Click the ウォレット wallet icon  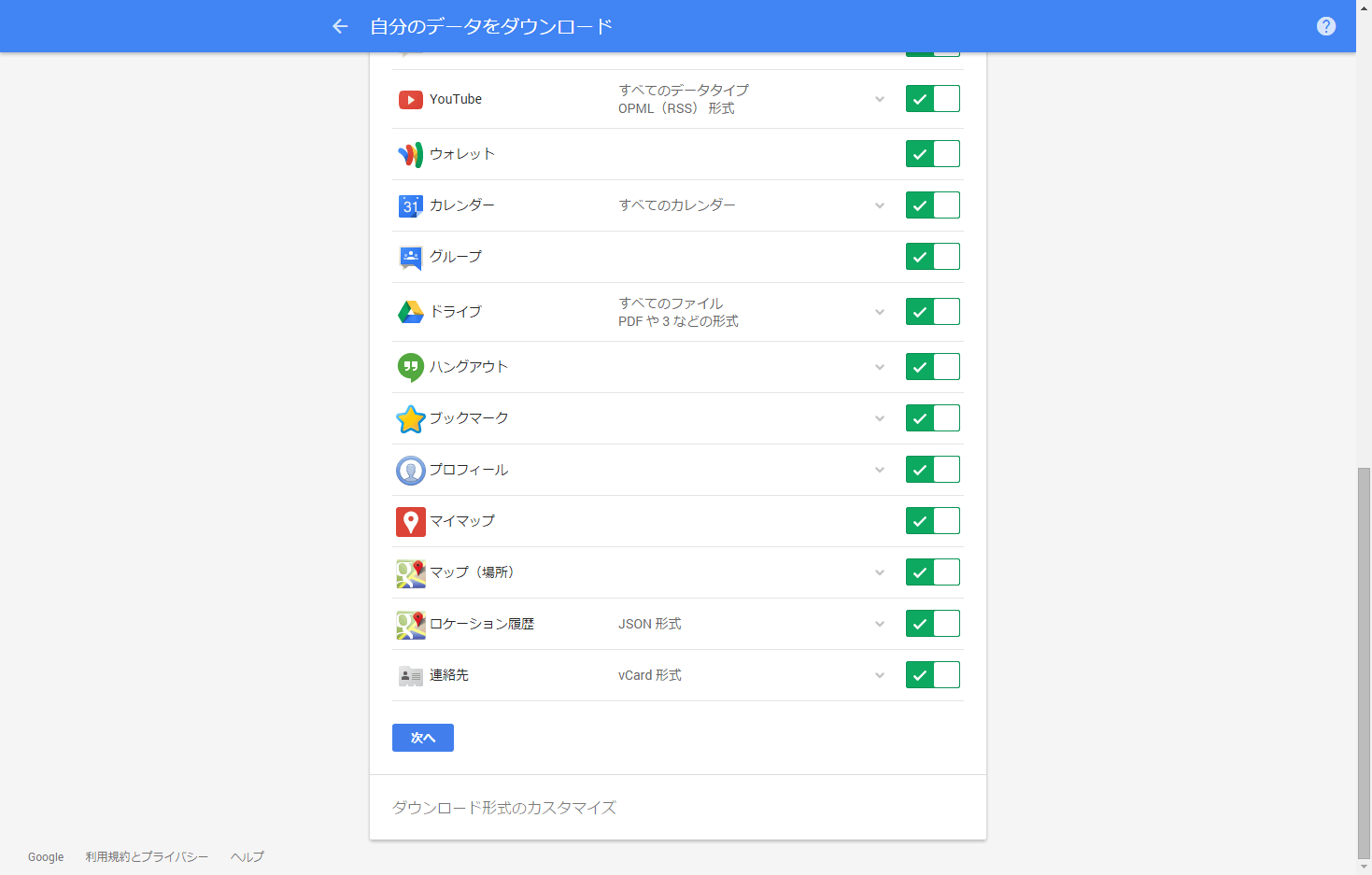click(x=411, y=154)
